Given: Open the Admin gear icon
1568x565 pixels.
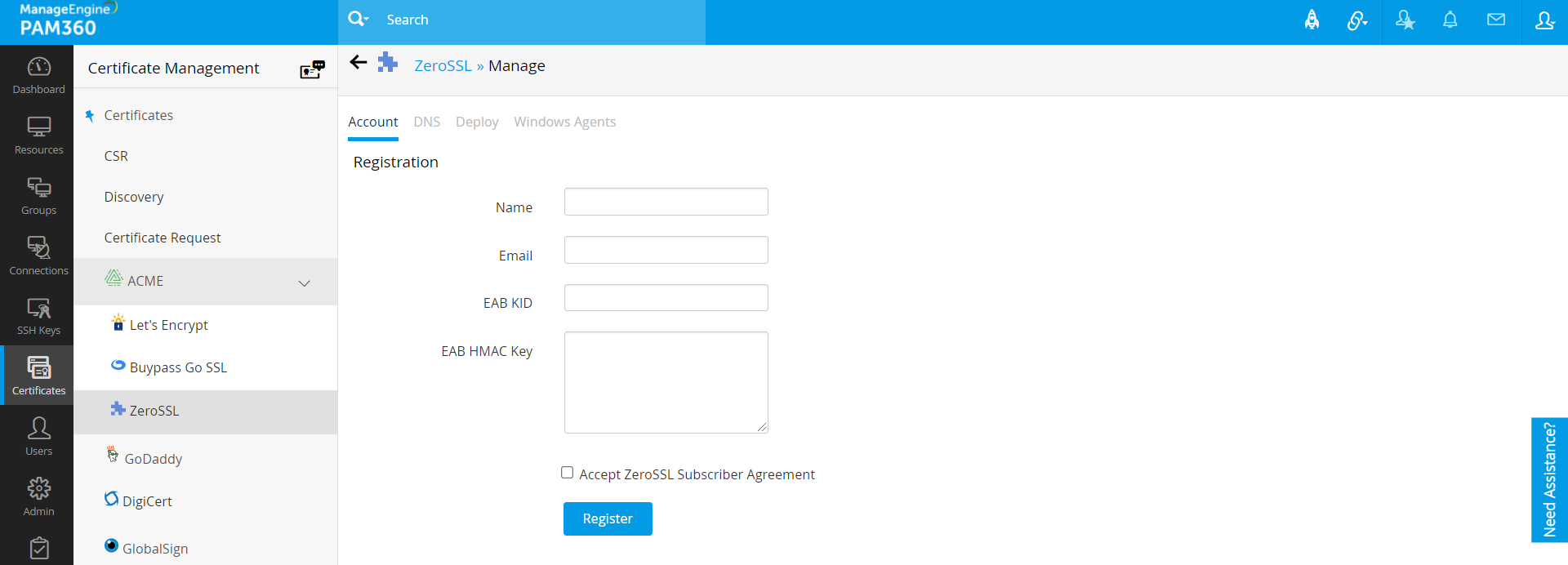Looking at the screenshot, I should click(38, 496).
